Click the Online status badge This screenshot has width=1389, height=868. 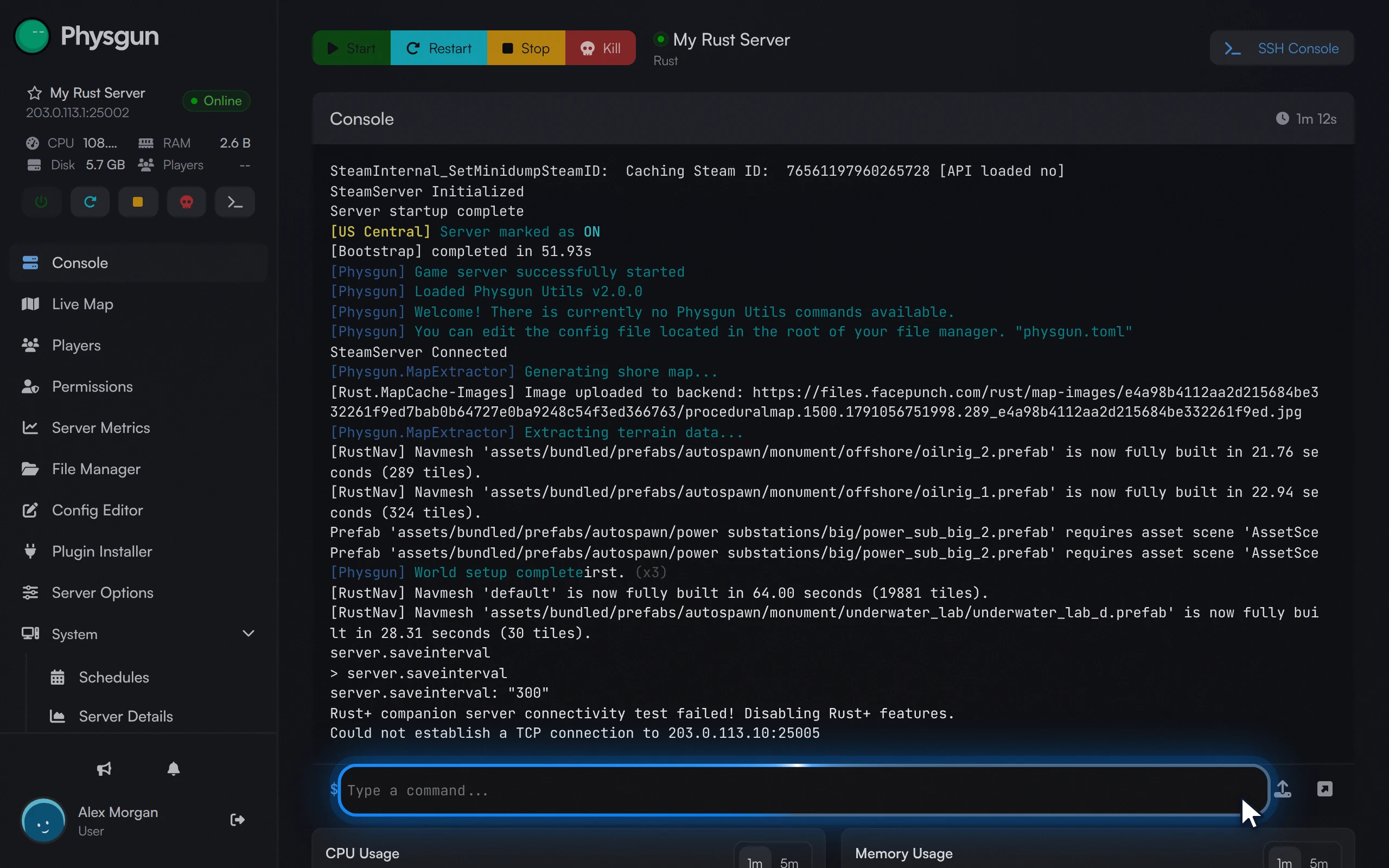click(216, 101)
